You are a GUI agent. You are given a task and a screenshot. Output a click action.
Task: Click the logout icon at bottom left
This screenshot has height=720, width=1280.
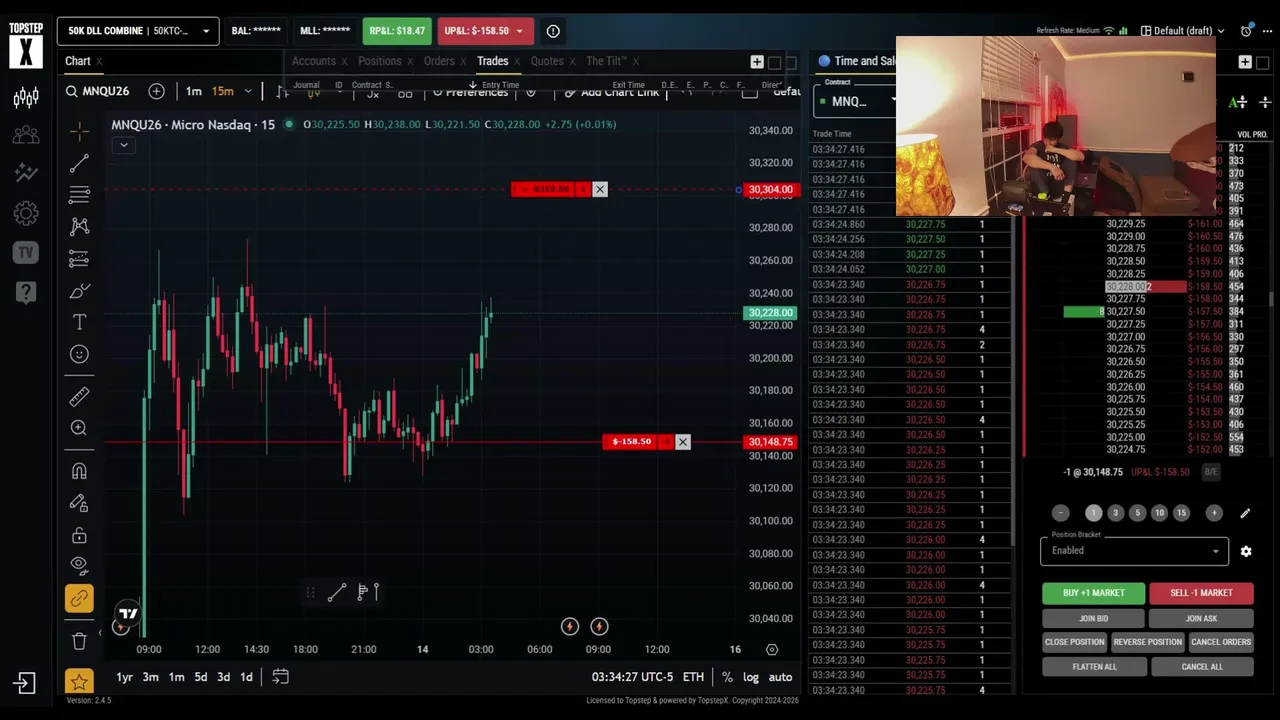pos(25,683)
